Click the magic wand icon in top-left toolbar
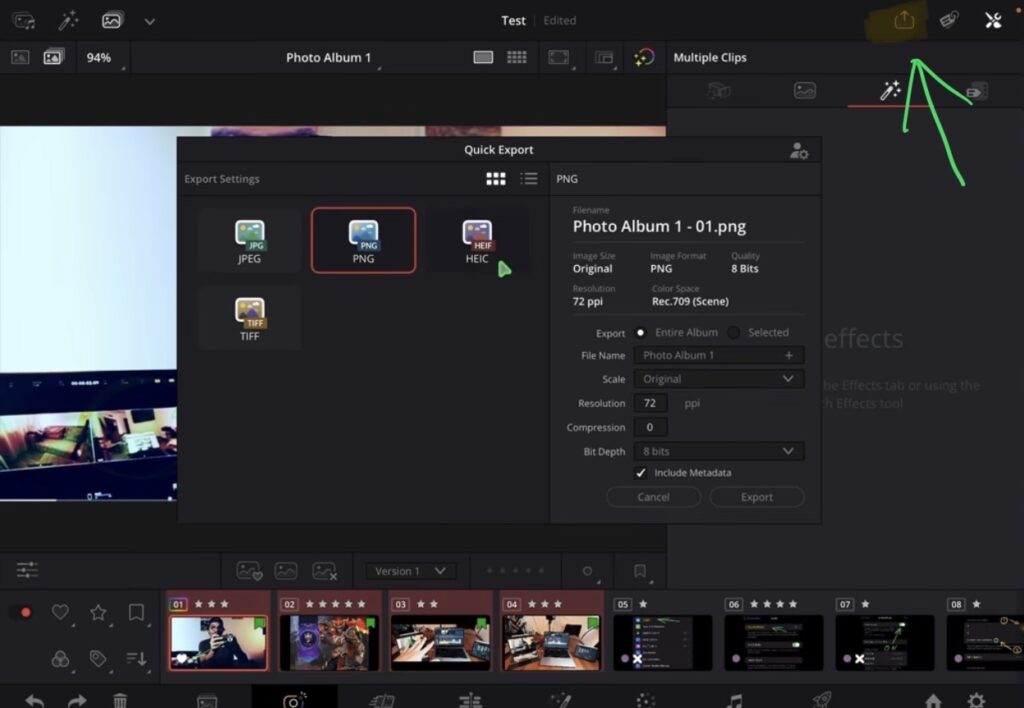 click(x=68, y=21)
